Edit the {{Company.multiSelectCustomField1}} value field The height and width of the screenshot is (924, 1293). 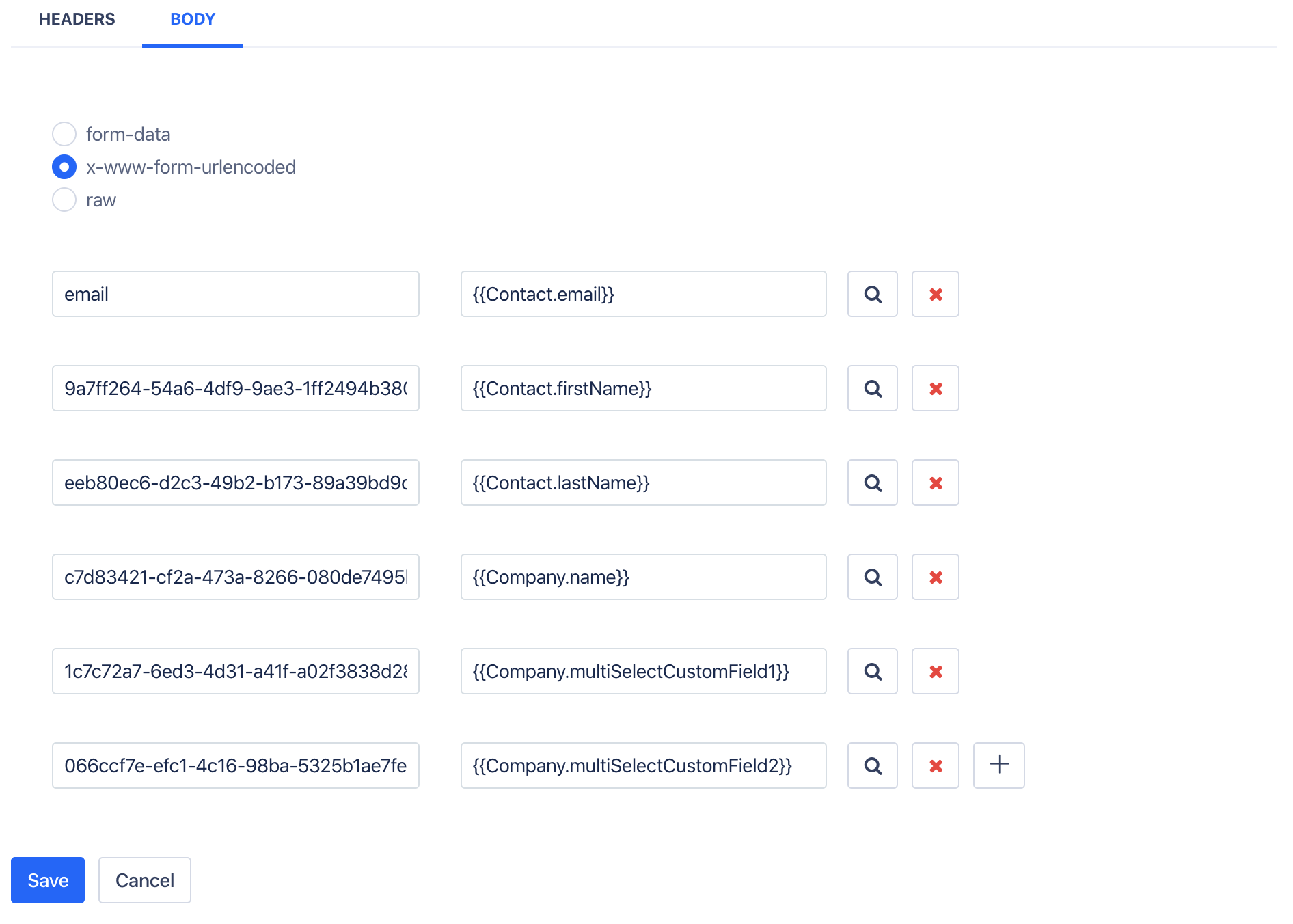[x=644, y=671]
